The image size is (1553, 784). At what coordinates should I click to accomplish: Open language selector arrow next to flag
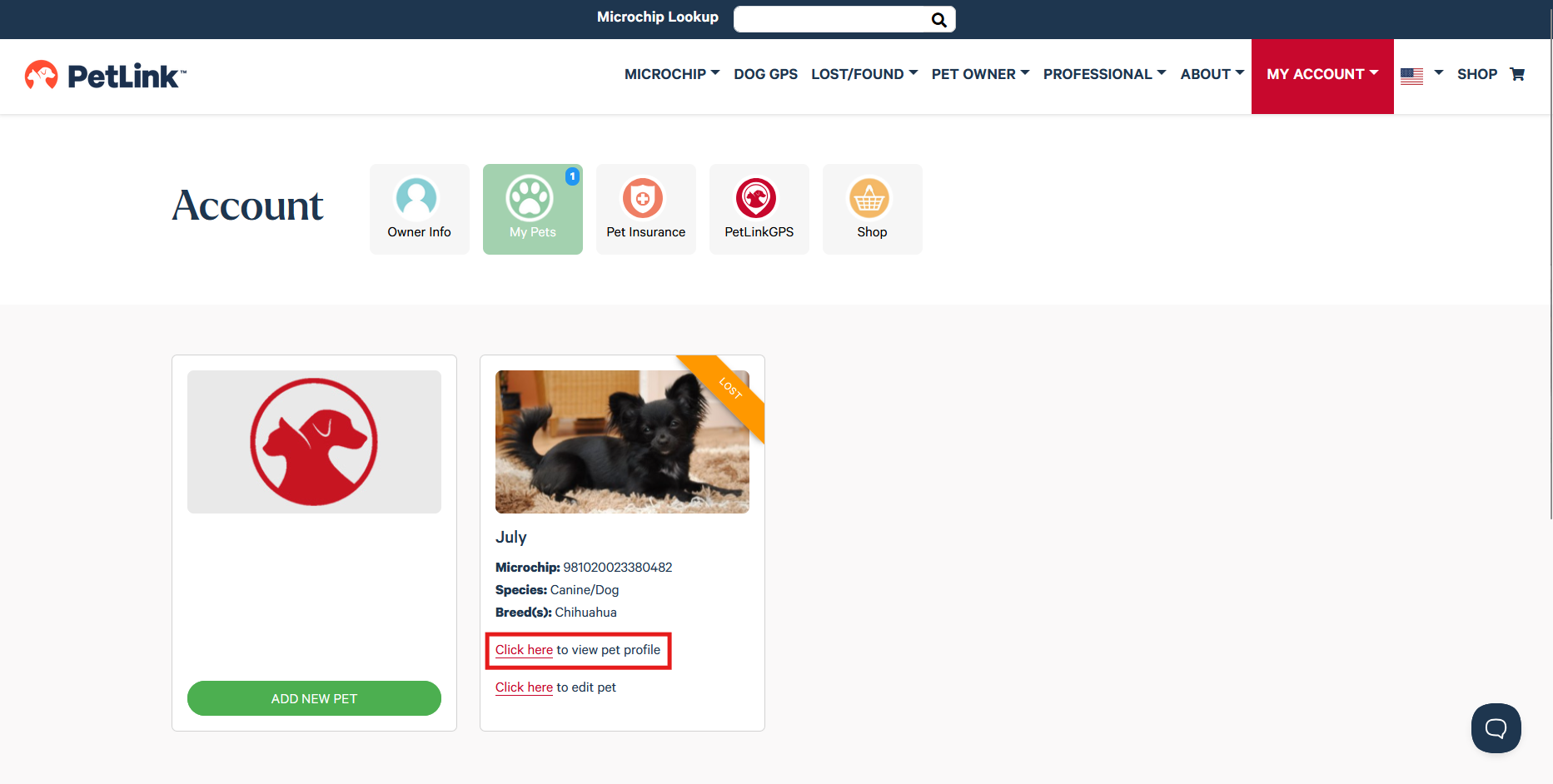tap(1439, 73)
